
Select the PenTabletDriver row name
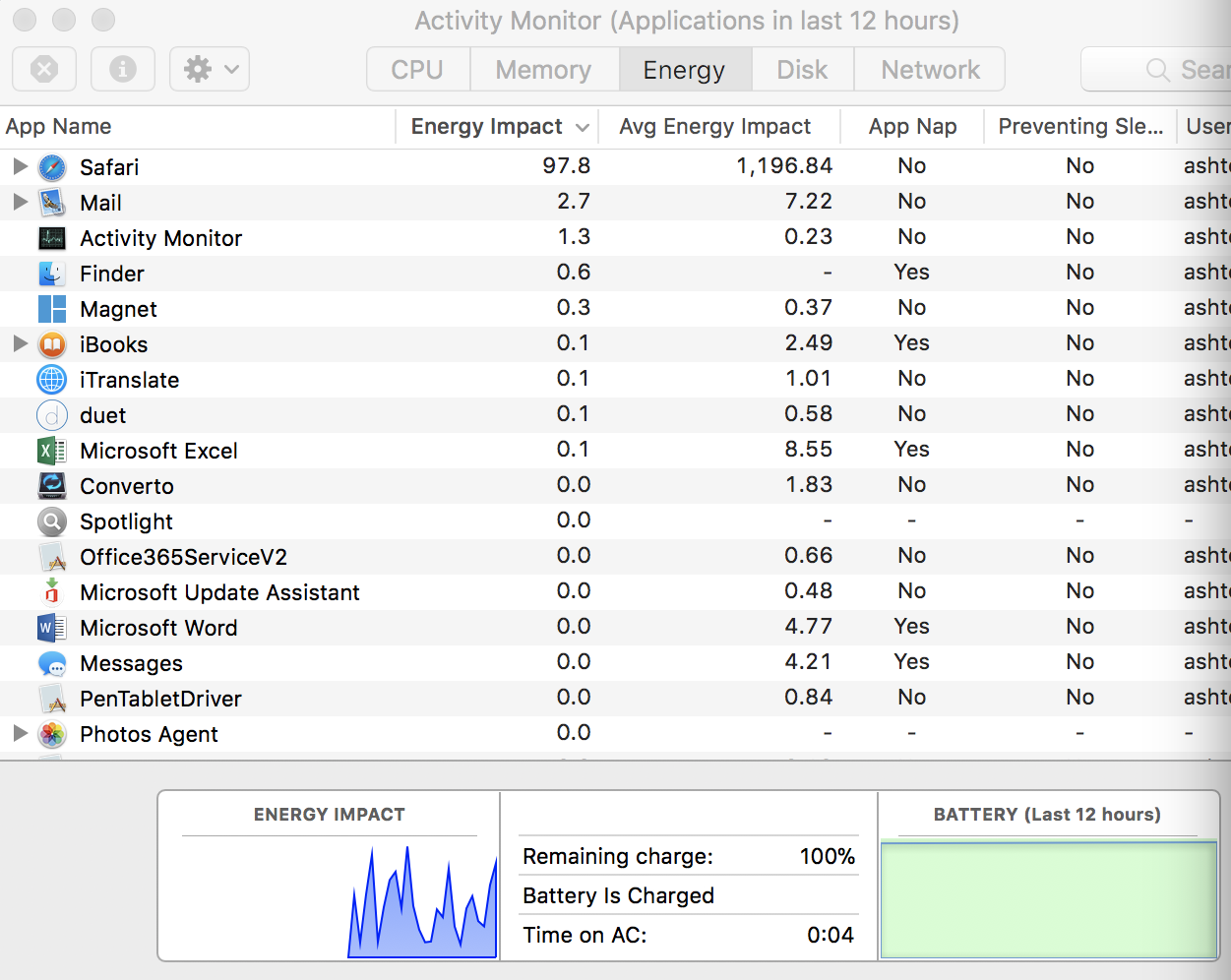click(x=160, y=699)
